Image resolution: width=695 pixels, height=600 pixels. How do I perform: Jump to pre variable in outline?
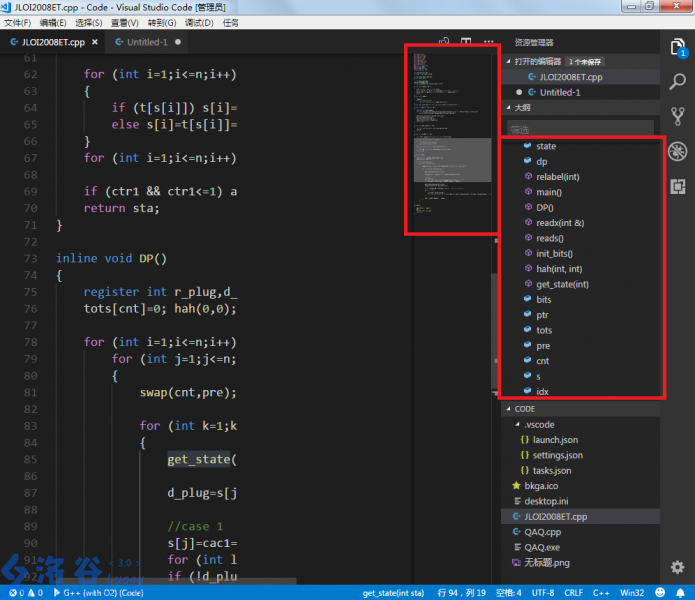(543, 346)
